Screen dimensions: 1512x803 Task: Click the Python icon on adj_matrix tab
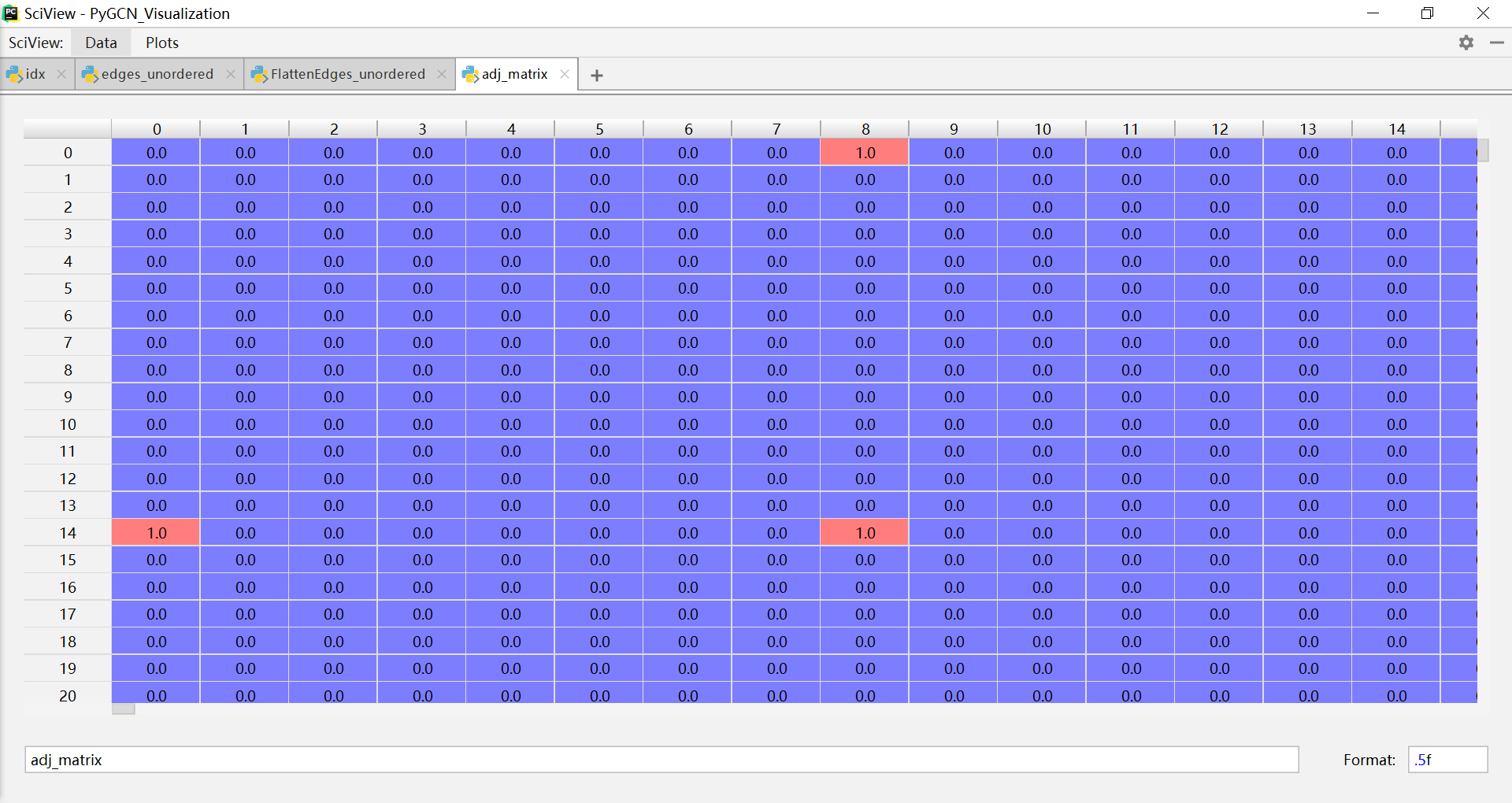(471, 74)
